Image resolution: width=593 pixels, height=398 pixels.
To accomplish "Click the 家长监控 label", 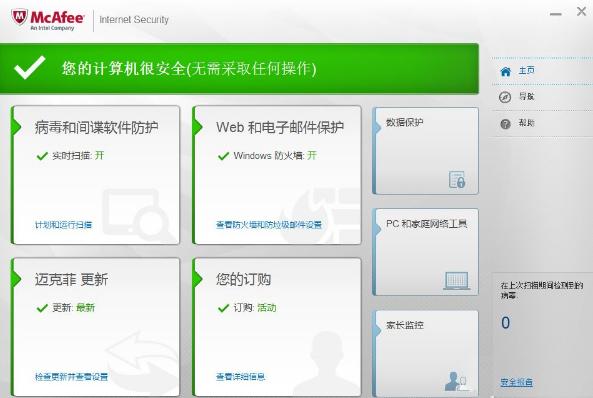I will (405, 325).
